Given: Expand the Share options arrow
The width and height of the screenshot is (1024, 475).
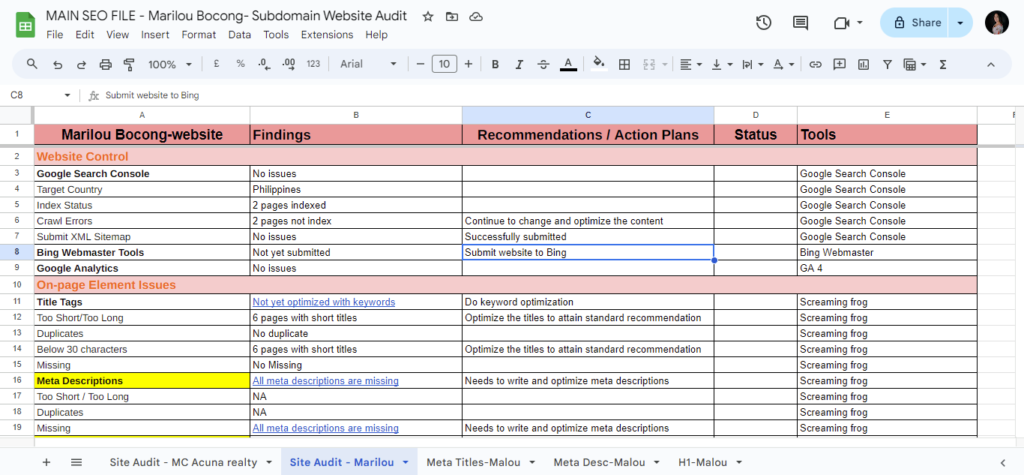Looking at the screenshot, I should (959, 23).
